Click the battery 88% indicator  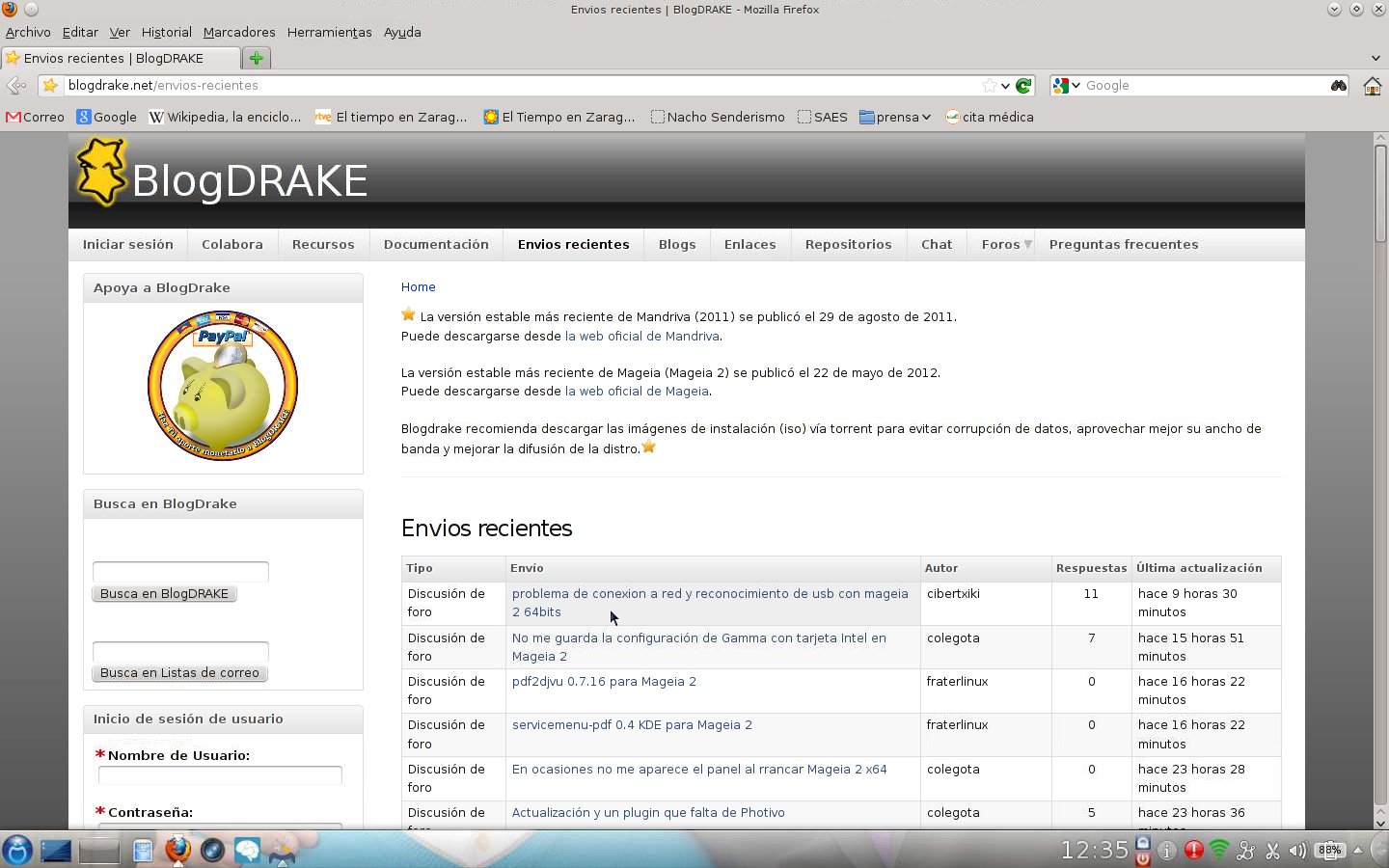click(1330, 850)
